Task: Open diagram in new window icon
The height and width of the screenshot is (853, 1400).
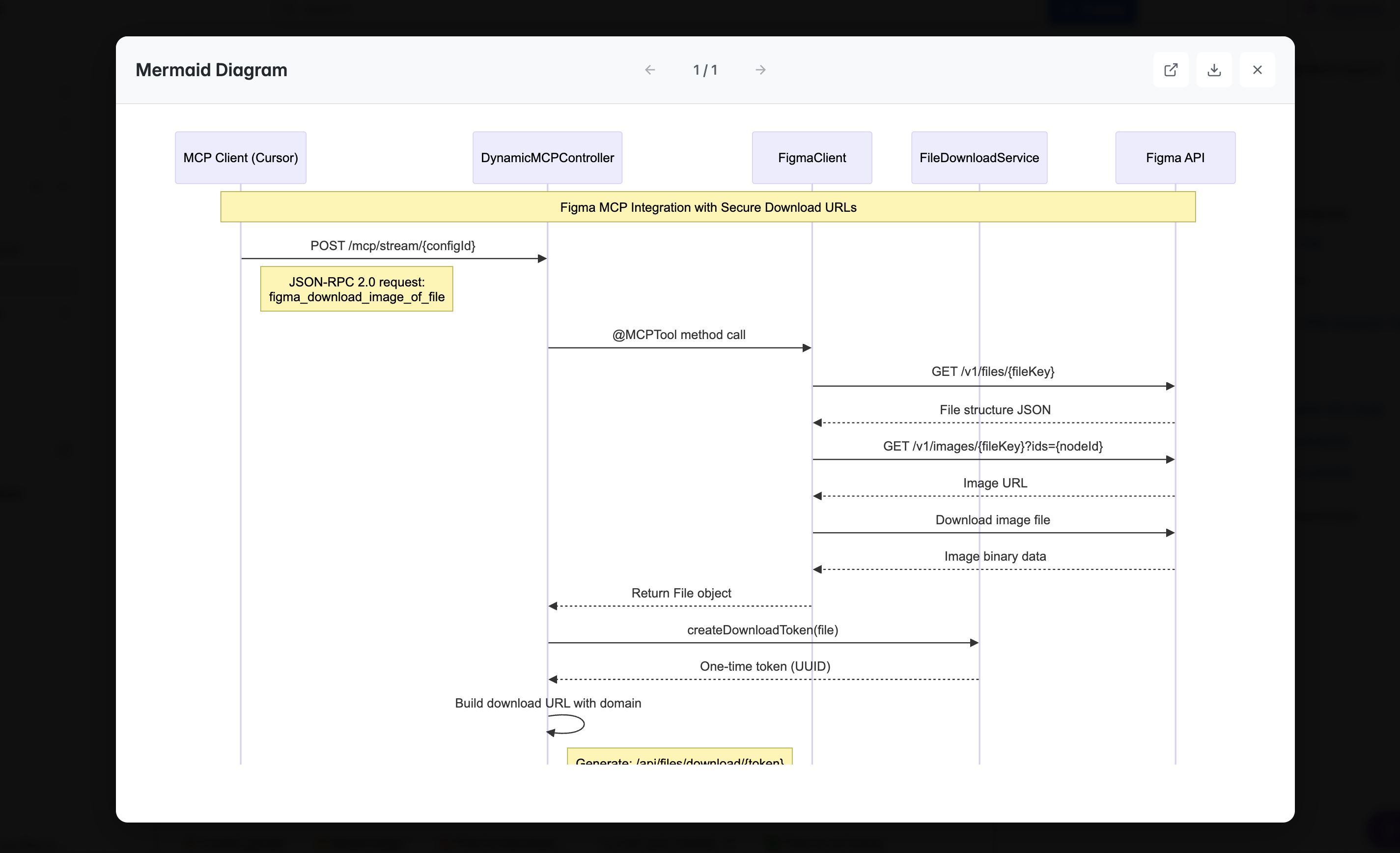Action: (1171, 70)
